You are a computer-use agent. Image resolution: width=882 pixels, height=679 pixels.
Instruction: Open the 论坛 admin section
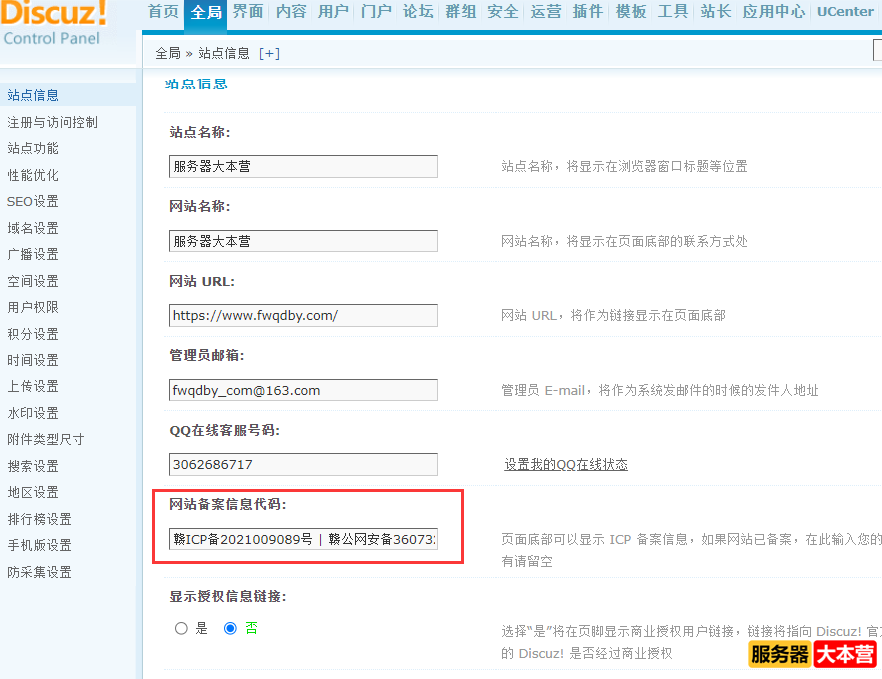(x=419, y=13)
